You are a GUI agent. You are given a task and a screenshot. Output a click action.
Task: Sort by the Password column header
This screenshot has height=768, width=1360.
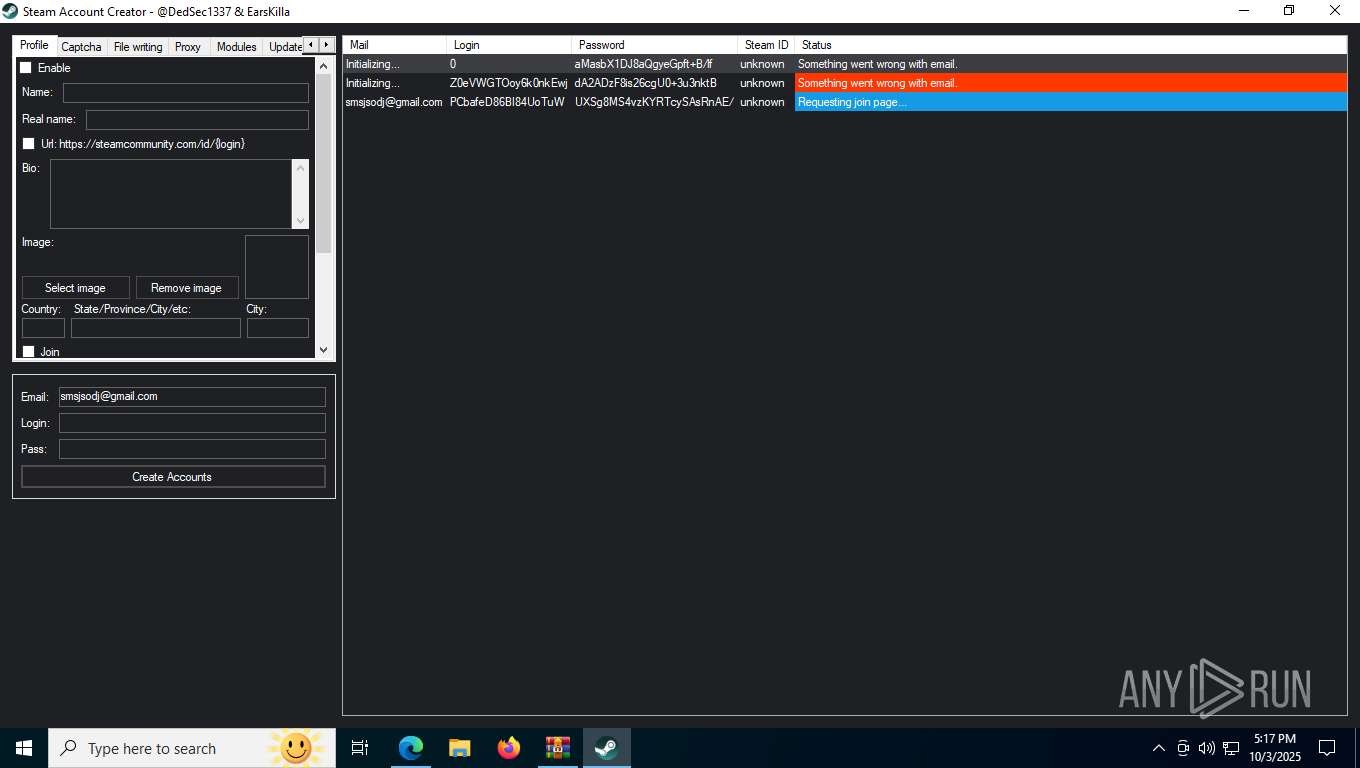(655, 45)
